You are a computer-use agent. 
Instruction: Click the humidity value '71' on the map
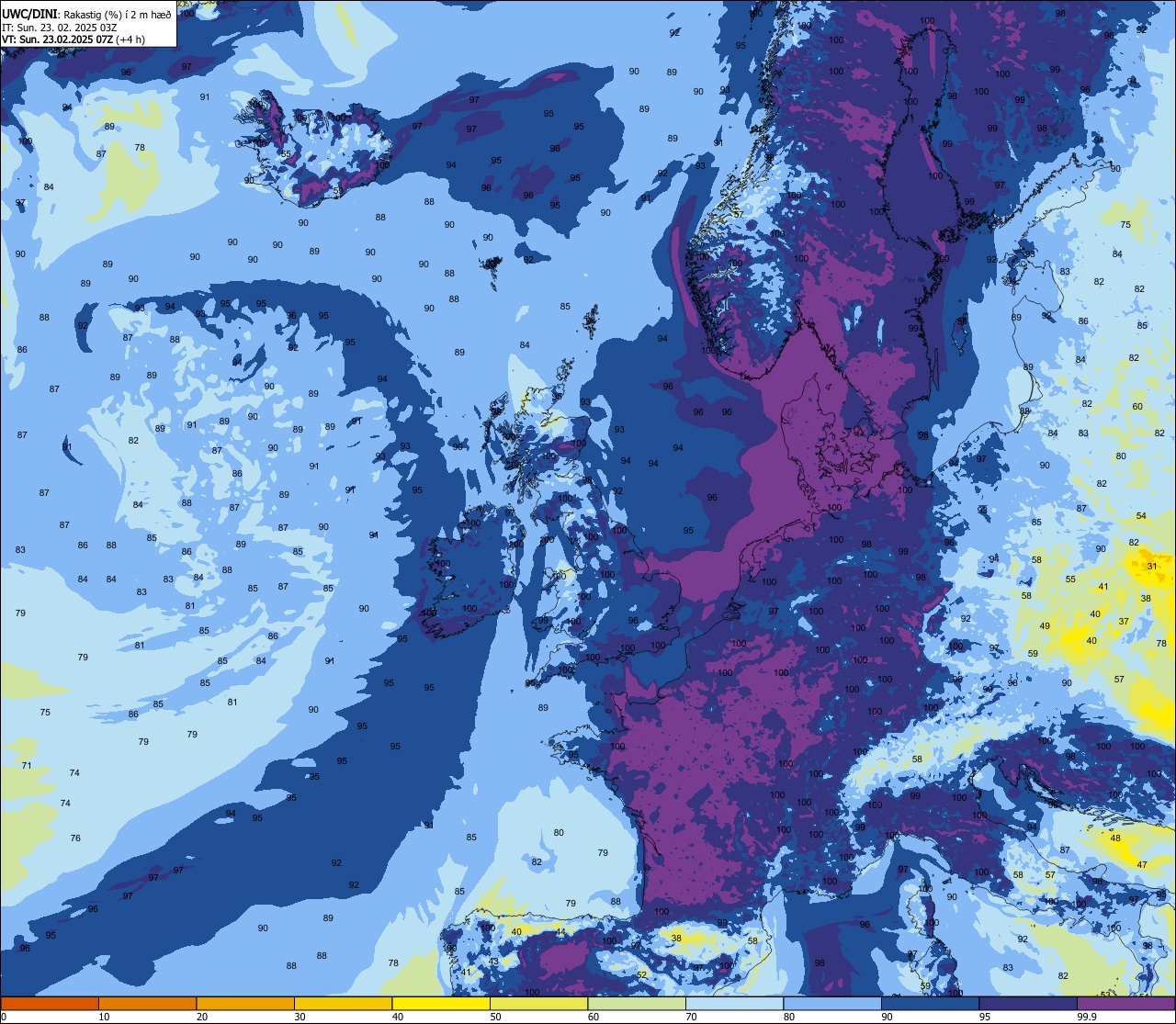click(x=27, y=766)
